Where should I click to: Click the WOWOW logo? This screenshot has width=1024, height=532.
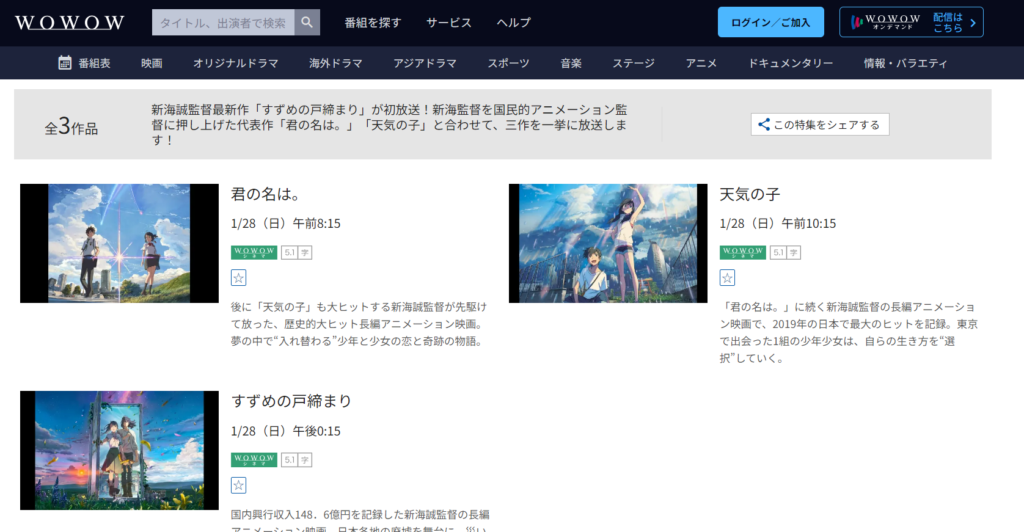coord(69,23)
